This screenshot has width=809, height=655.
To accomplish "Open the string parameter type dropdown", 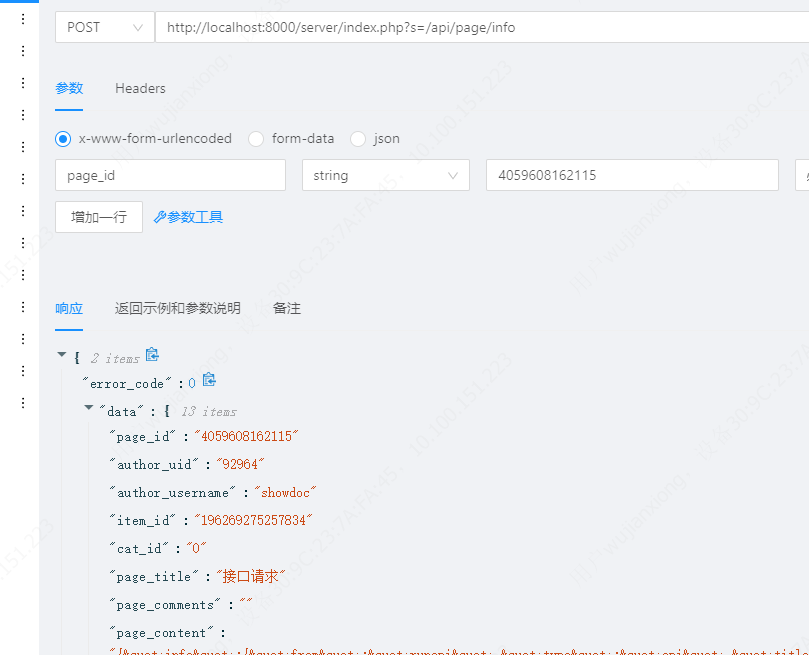I will (x=385, y=175).
